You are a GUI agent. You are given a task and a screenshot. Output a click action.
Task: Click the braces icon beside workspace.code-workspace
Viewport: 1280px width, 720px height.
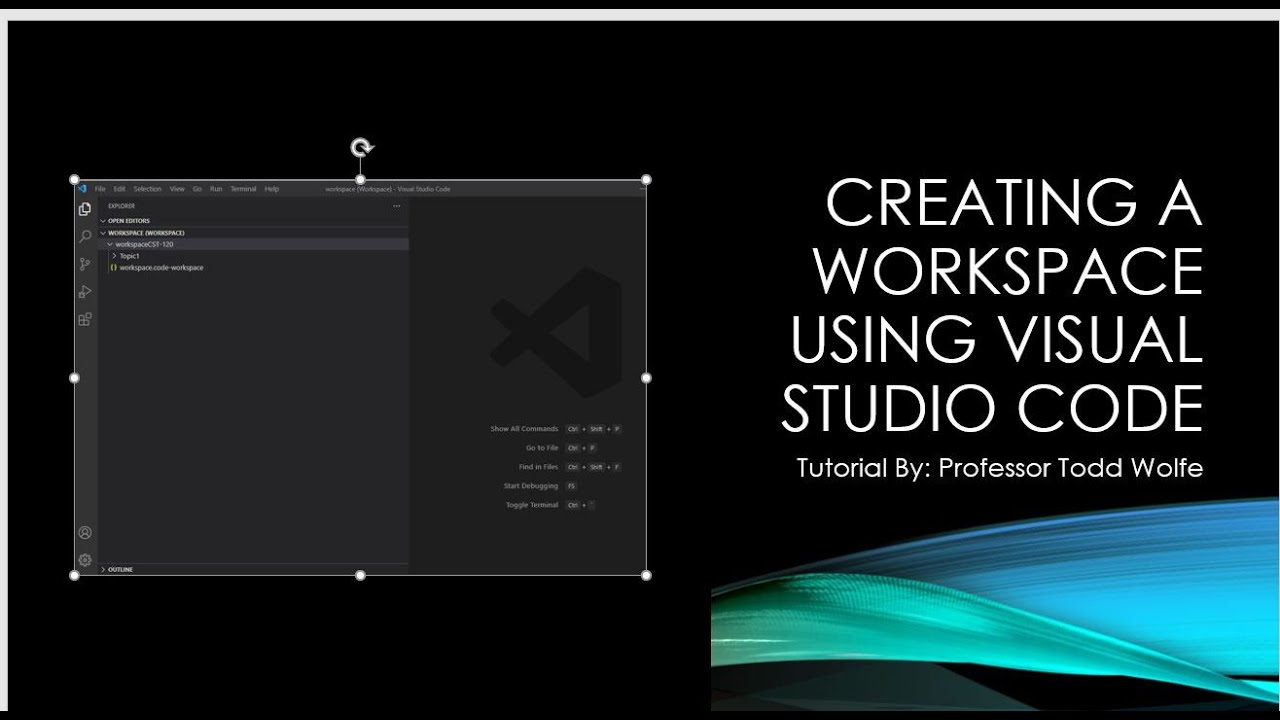(114, 268)
